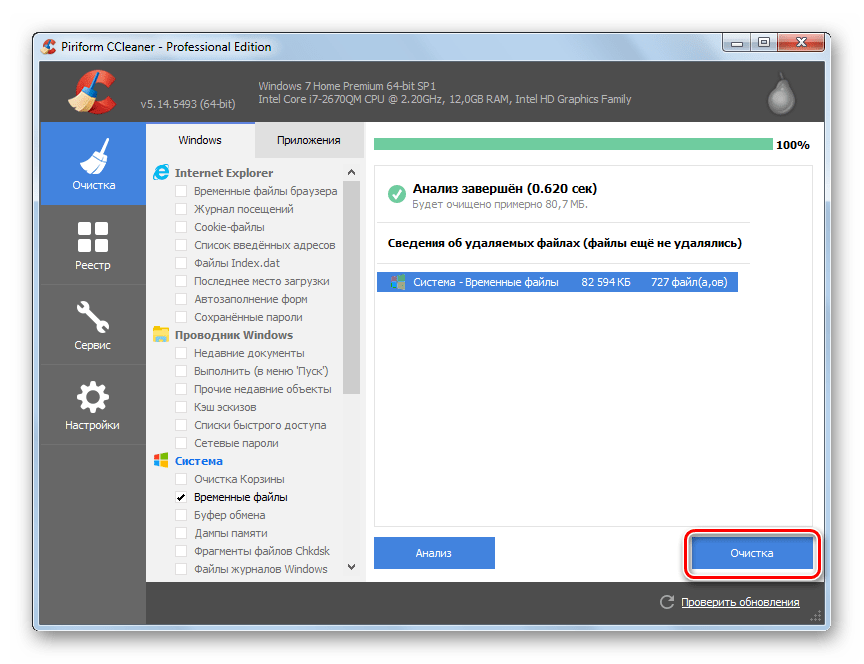The image size is (864, 664).
Task: Click the Internet Explorer section icon
Action: coord(161,173)
